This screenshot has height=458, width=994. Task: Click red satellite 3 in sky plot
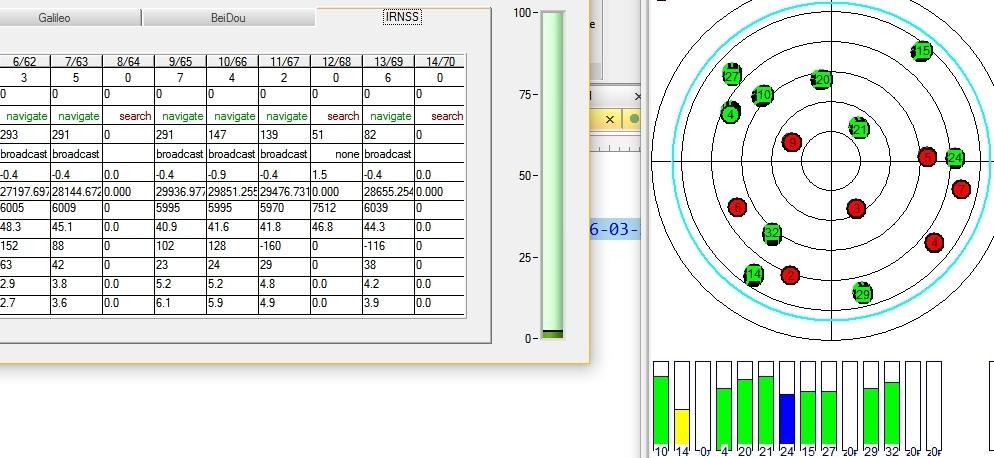click(856, 208)
